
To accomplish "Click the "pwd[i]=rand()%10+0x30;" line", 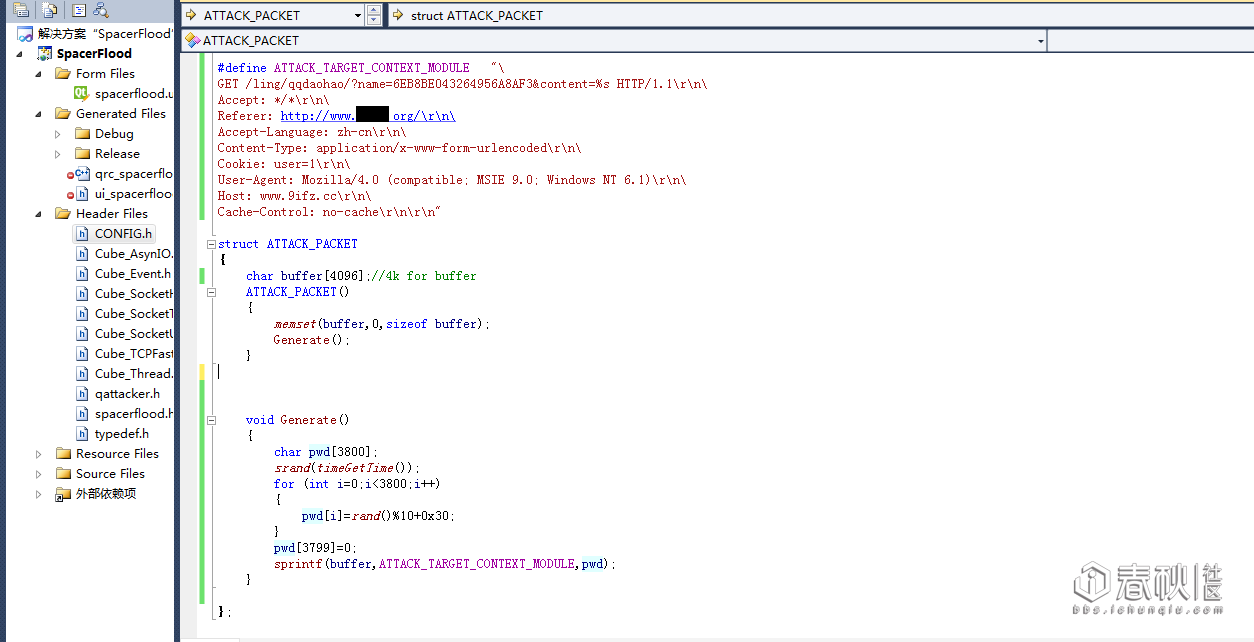I will pos(378,516).
